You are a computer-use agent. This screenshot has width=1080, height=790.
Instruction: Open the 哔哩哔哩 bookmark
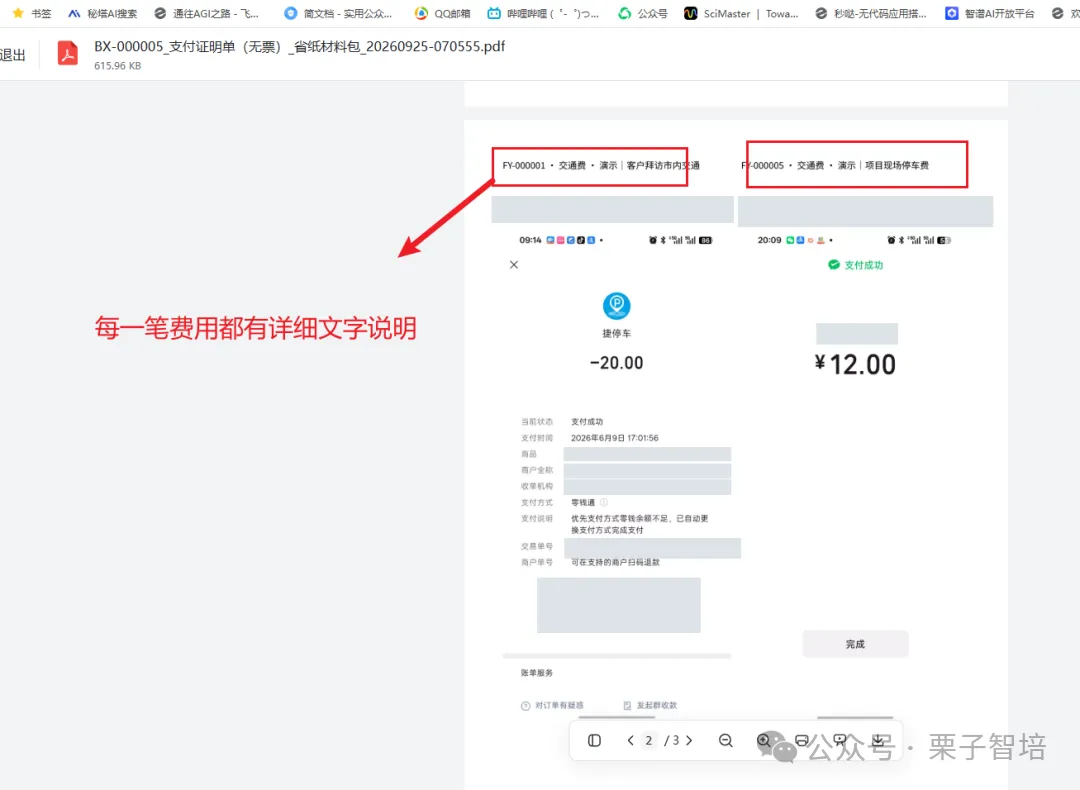(x=543, y=13)
